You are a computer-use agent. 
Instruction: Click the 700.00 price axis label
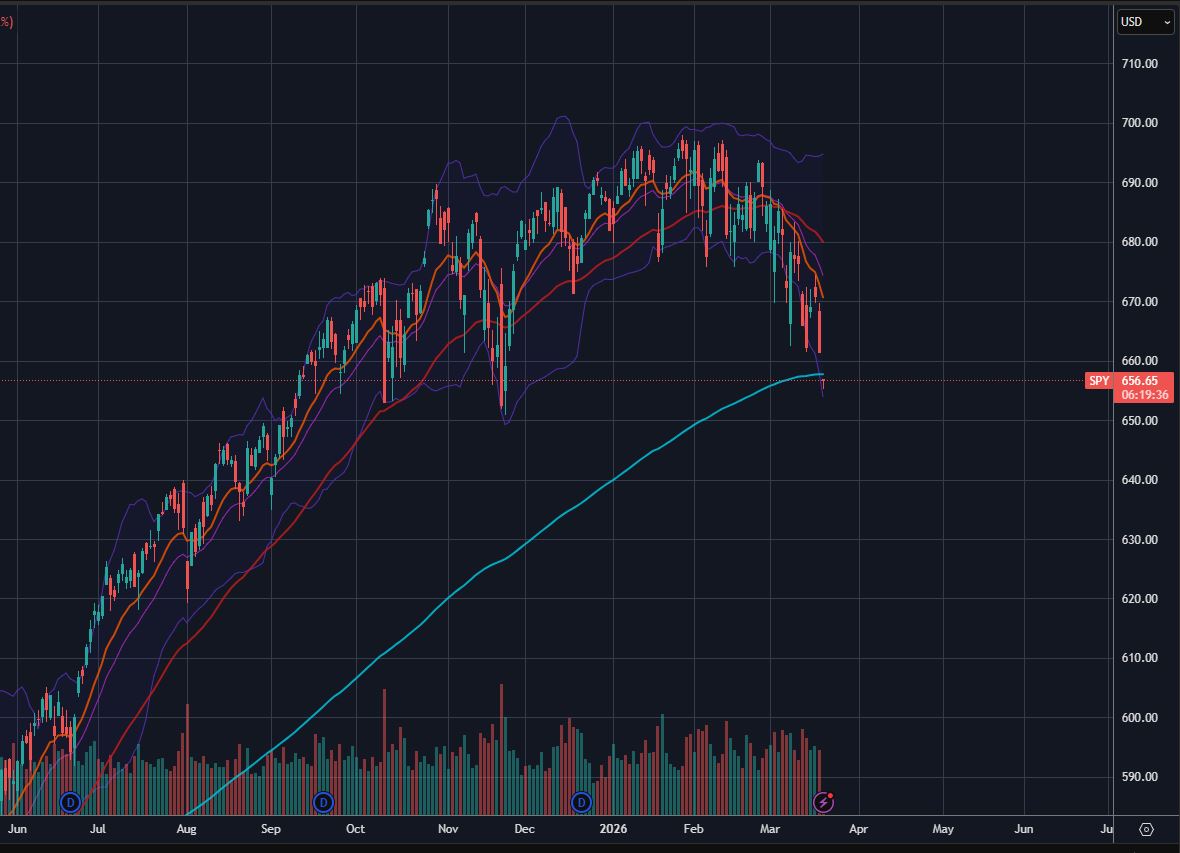coord(1139,123)
